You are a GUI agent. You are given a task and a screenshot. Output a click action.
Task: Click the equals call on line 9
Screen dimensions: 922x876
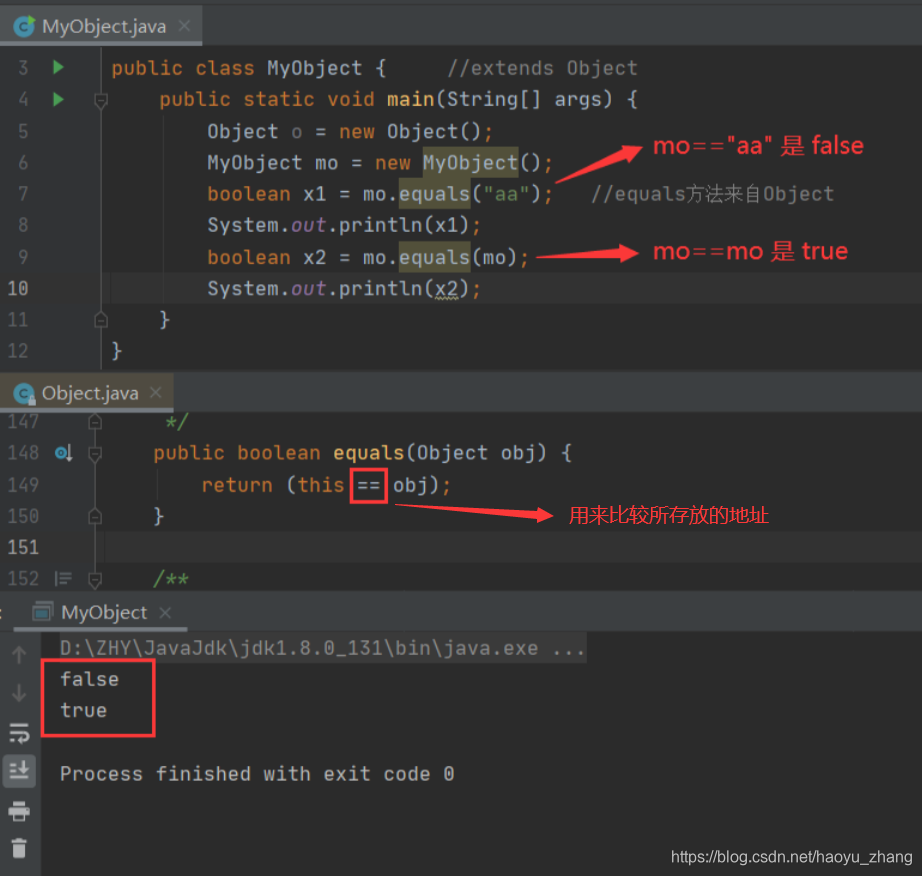click(x=435, y=257)
